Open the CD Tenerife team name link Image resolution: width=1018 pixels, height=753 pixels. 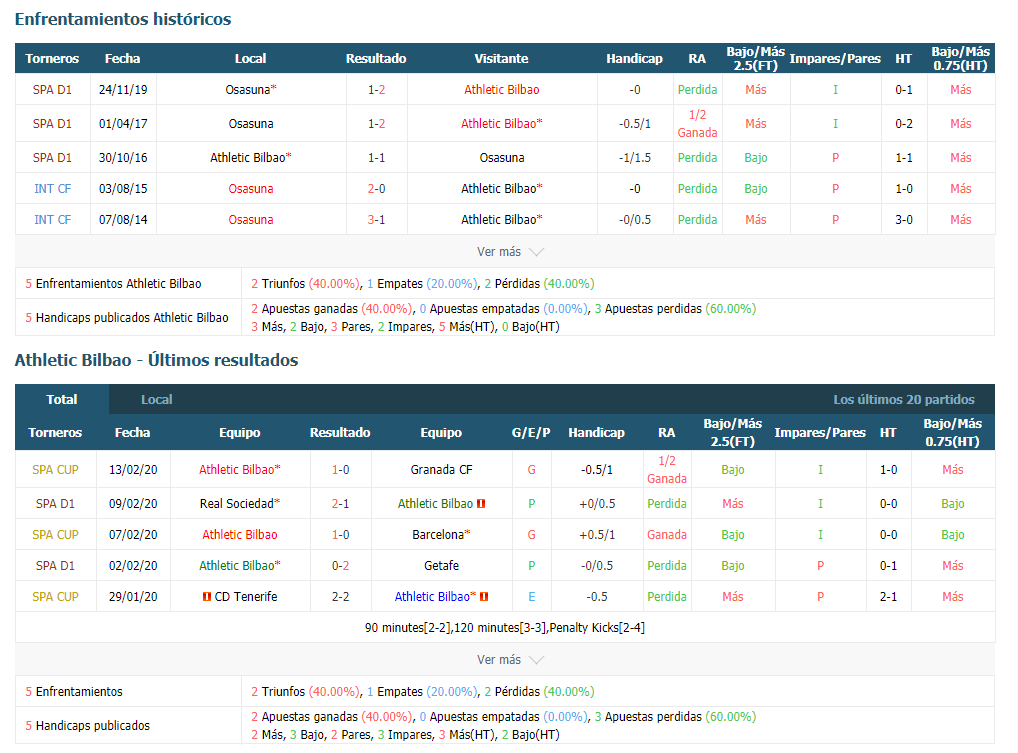pyautogui.click(x=245, y=597)
